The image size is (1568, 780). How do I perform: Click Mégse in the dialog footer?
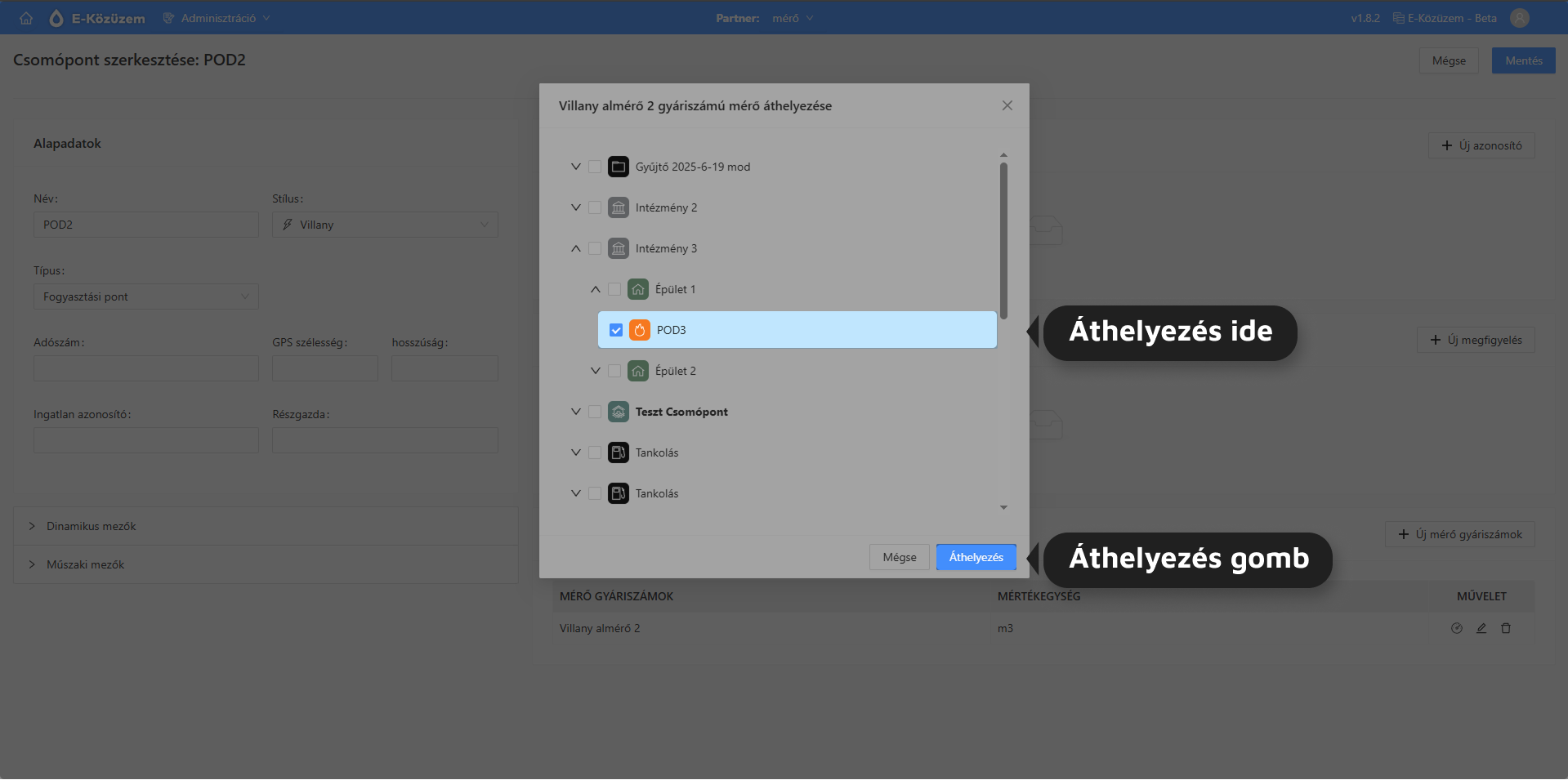pyautogui.click(x=899, y=557)
